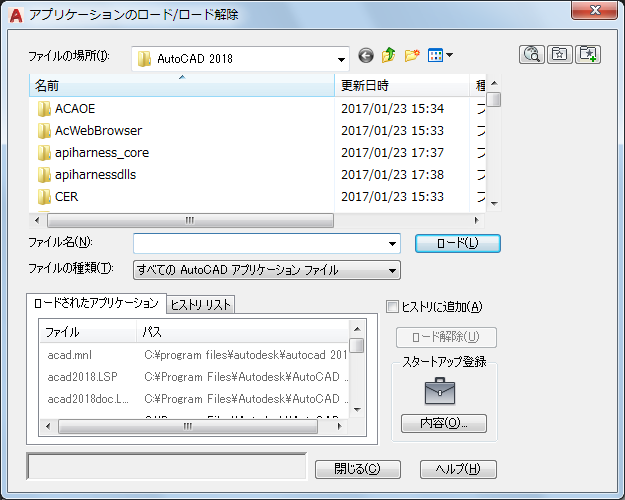The image size is (625, 500).
Task: Click the 2017/01/23 17:37 date cell
Action: pyautogui.click(x=392, y=152)
